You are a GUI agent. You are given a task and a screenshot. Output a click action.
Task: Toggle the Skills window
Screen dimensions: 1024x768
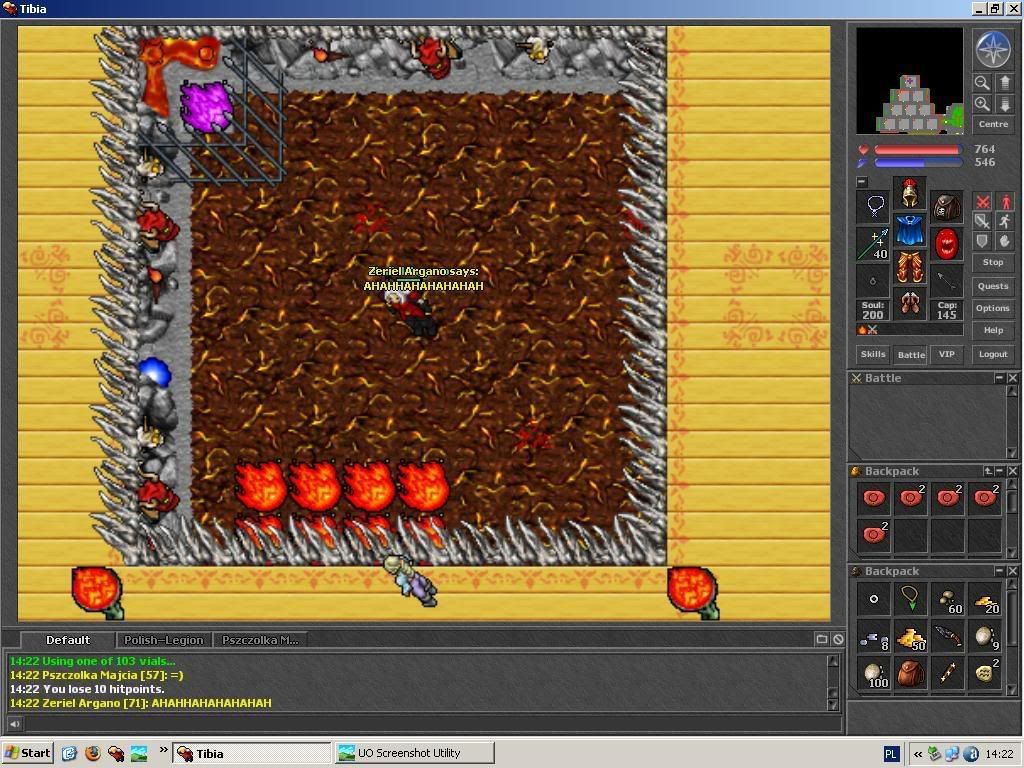click(x=873, y=354)
